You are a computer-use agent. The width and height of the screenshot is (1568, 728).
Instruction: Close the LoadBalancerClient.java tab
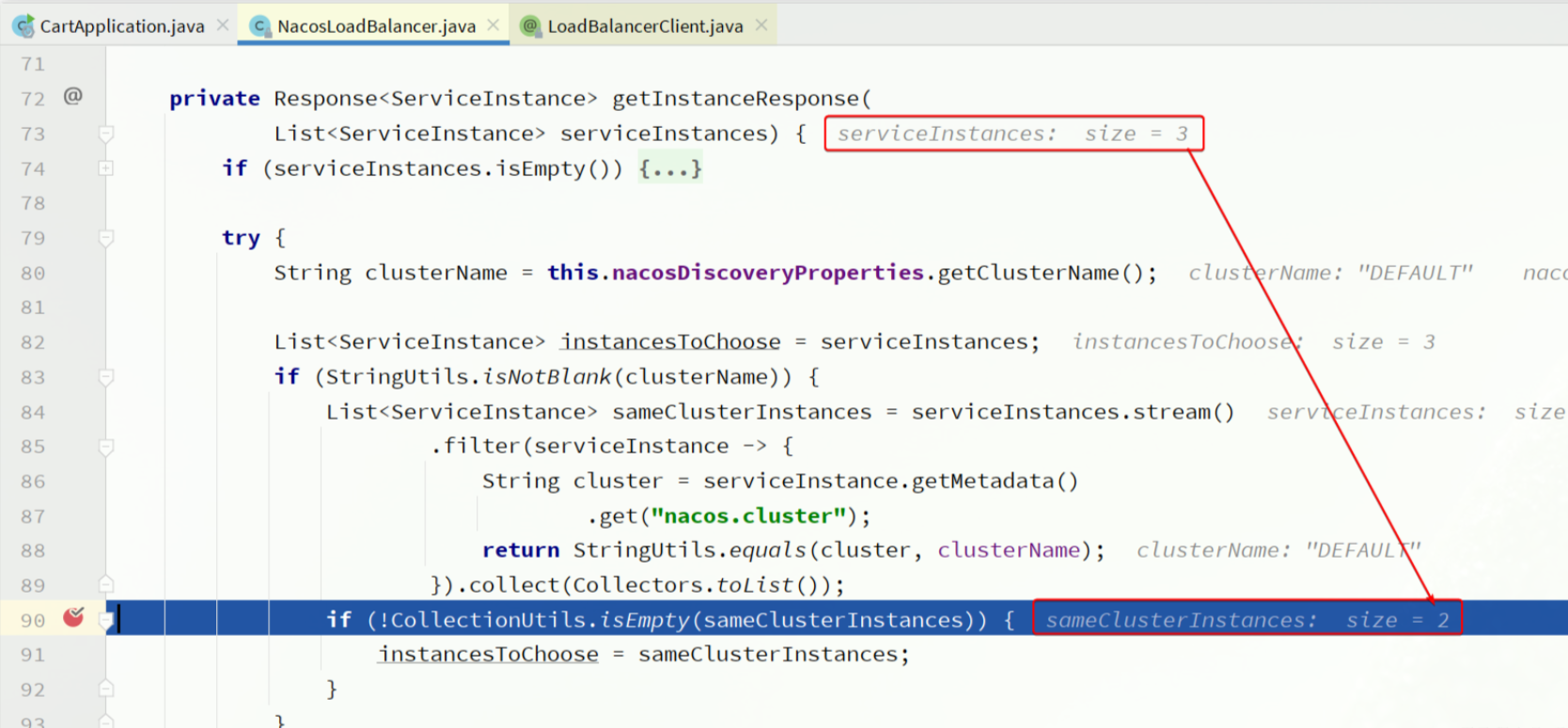(761, 25)
